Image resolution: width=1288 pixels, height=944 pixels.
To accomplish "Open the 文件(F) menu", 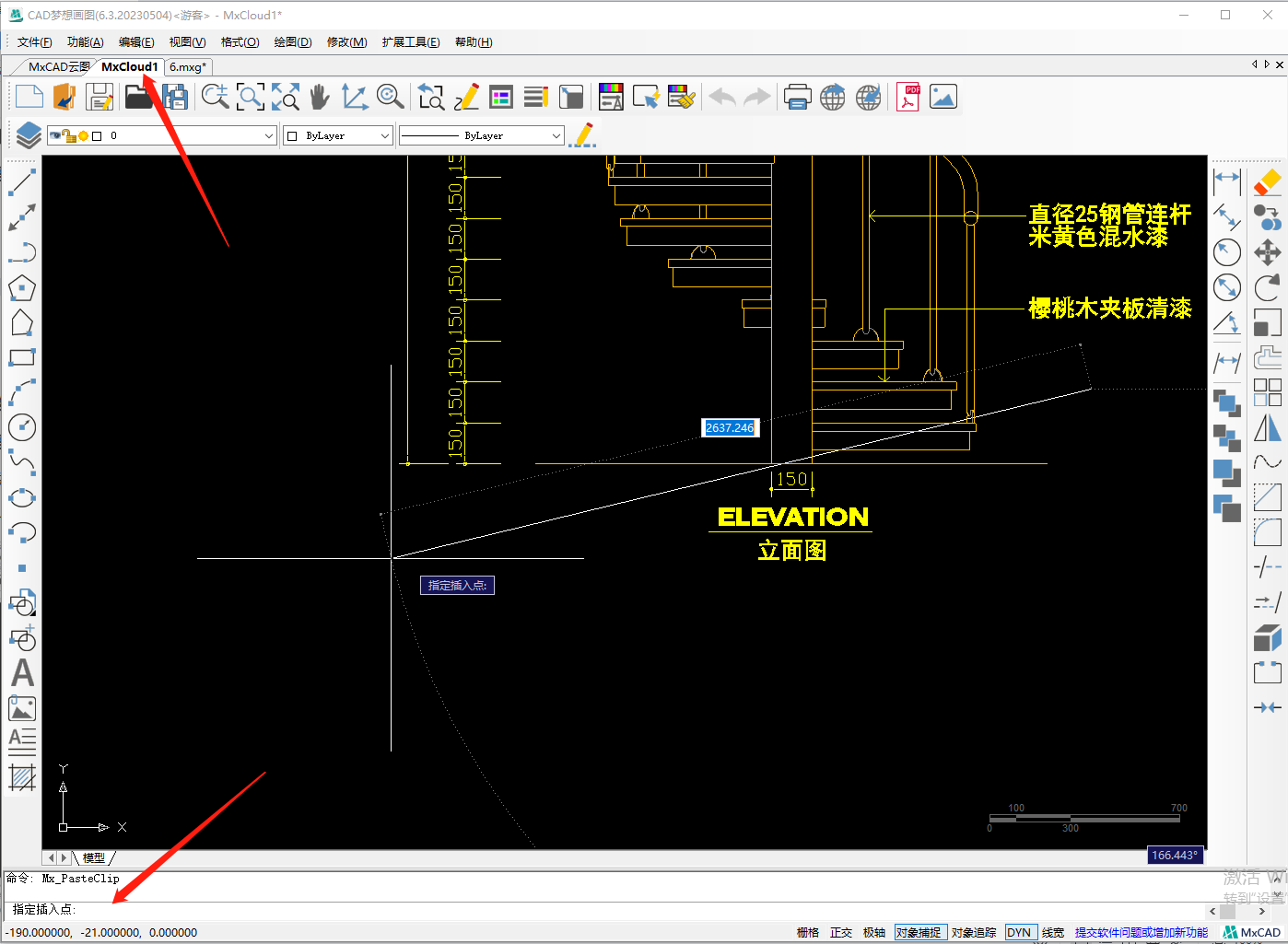I will pyautogui.click(x=35, y=42).
